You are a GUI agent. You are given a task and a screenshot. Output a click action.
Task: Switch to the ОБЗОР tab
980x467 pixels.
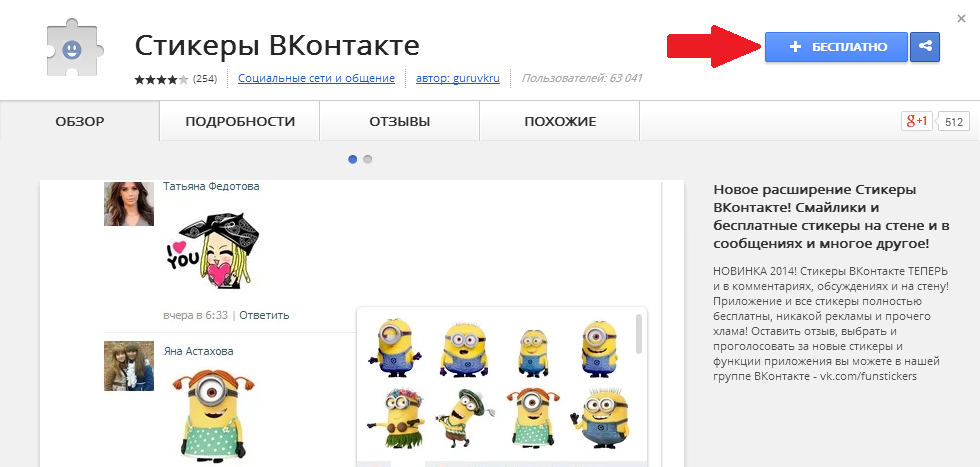pyautogui.click(x=80, y=121)
